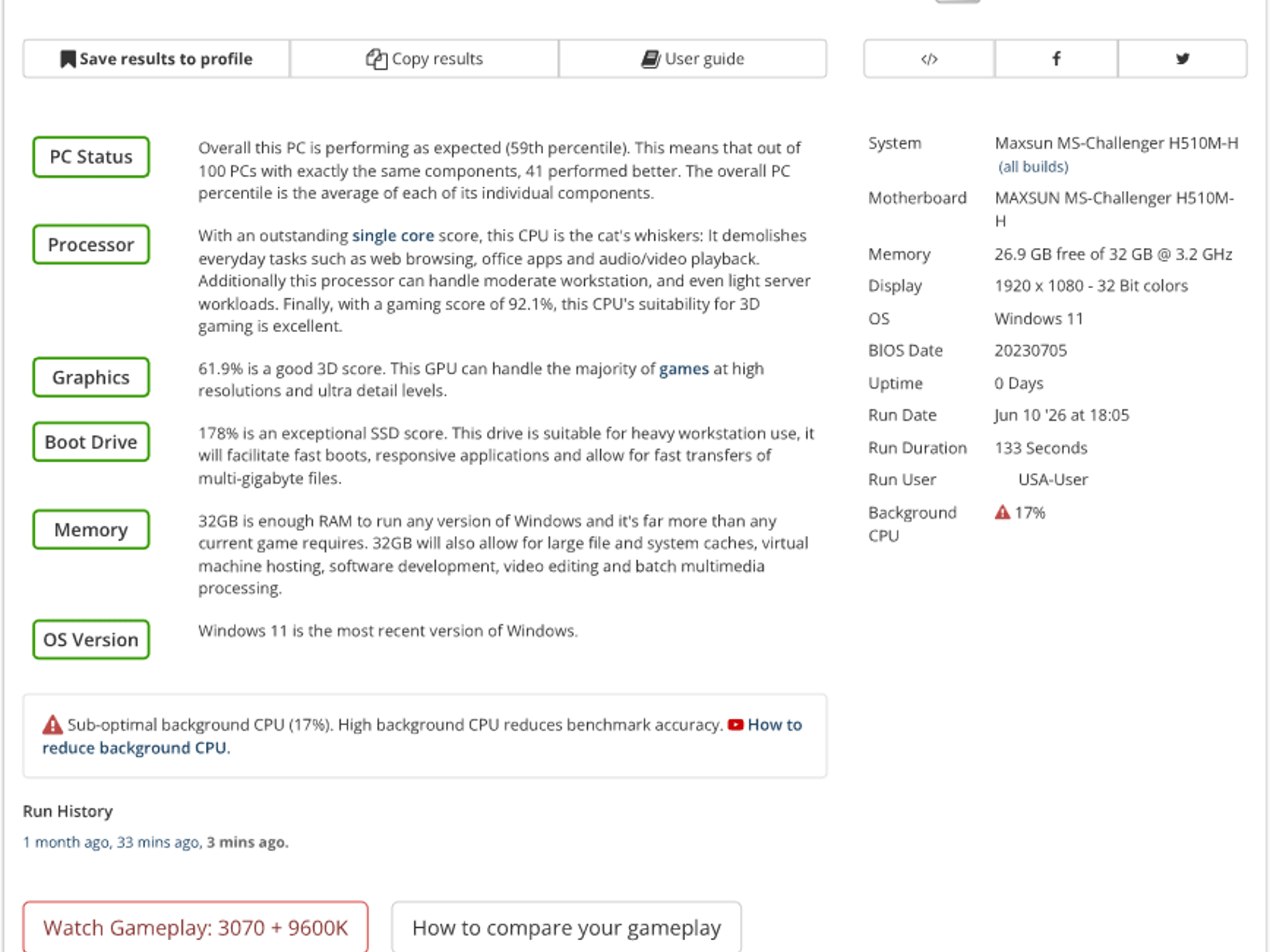Screen dimensions: 1270x952
Task: Open the 33 mins ago run
Action: [158, 842]
